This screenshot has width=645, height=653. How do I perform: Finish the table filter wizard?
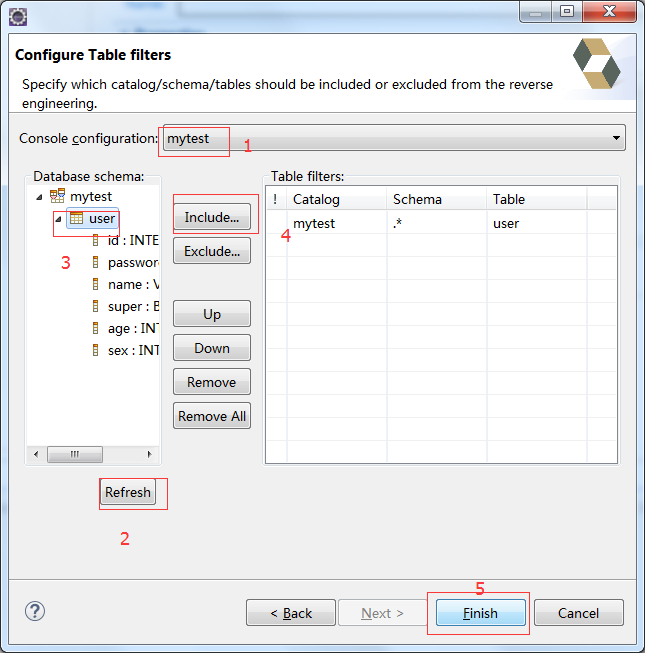(481, 613)
